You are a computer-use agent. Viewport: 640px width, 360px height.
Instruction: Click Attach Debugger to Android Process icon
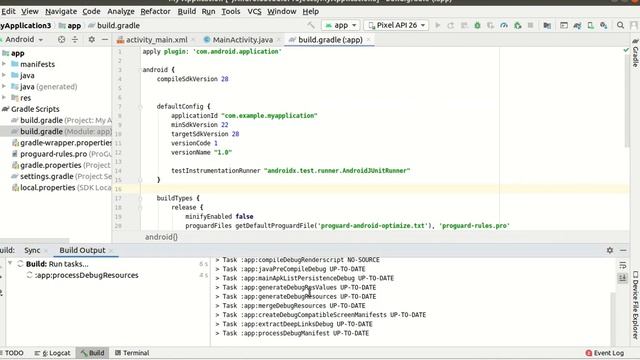click(x=518, y=25)
